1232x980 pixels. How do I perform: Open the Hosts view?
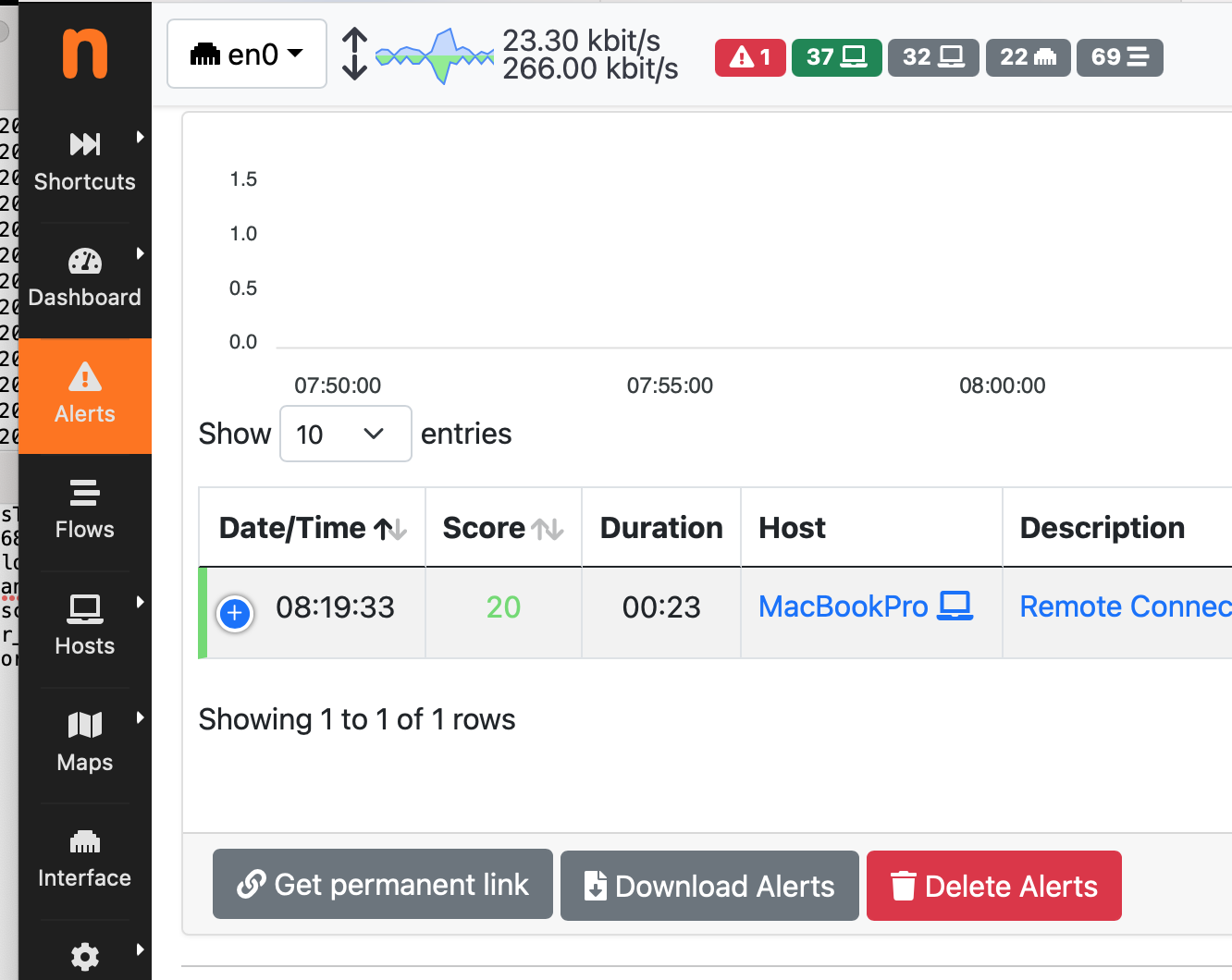click(84, 627)
